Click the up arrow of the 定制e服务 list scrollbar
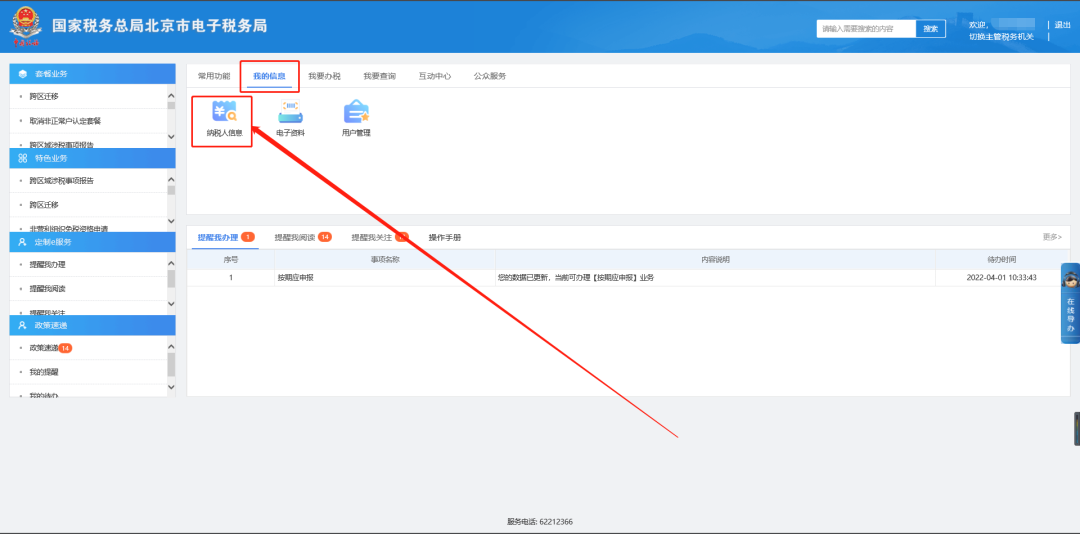The width and height of the screenshot is (1080, 534). pyautogui.click(x=172, y=264)
